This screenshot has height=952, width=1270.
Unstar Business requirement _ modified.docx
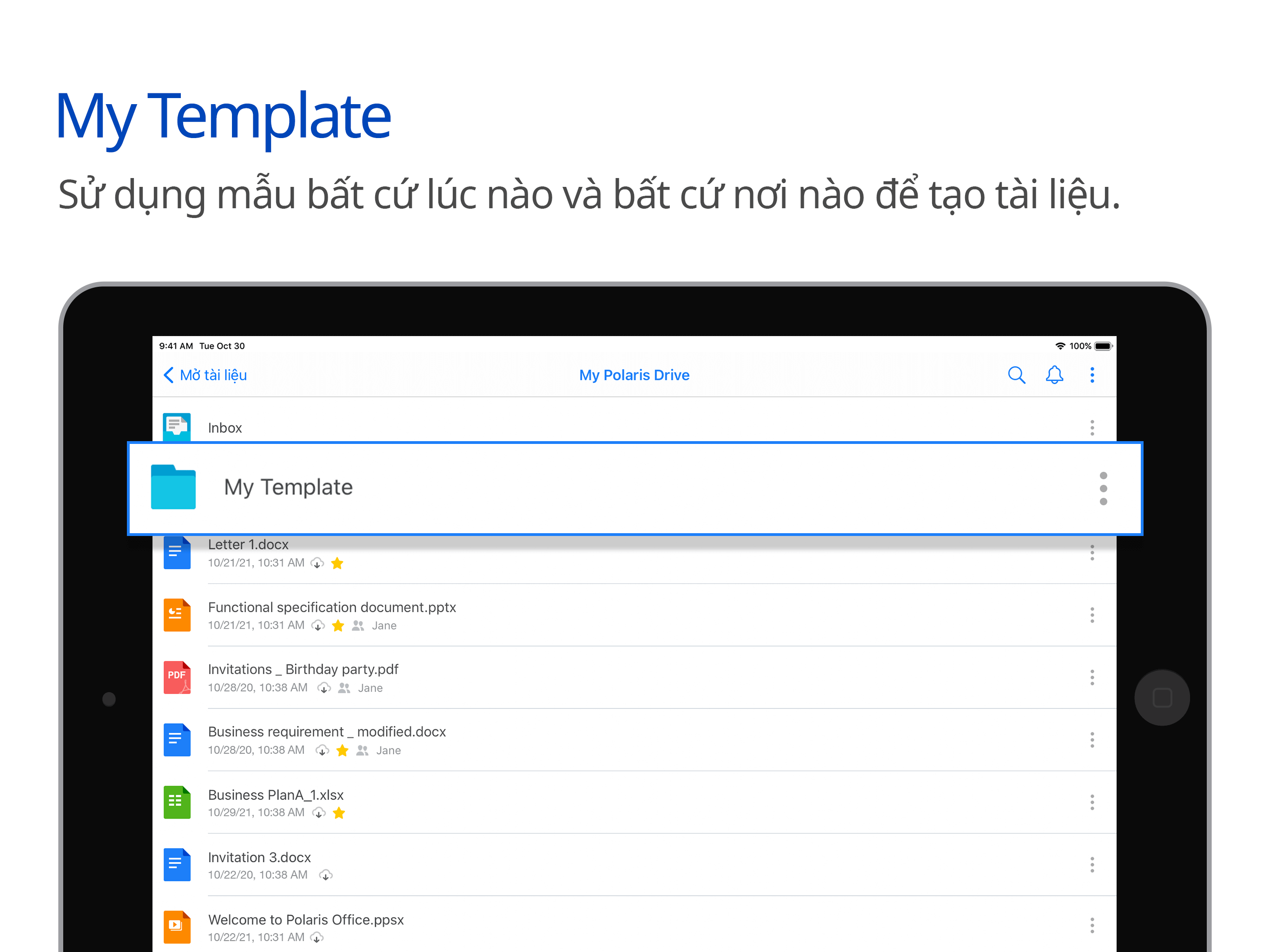(x=342, y=750)
